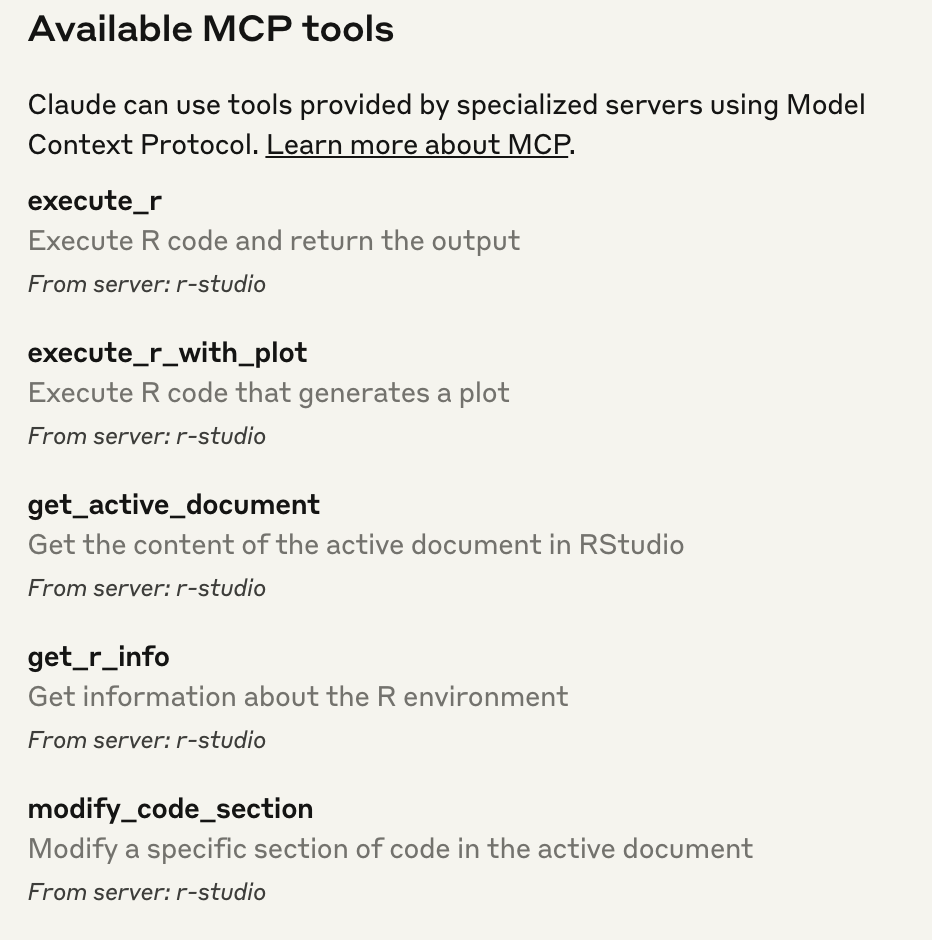Click the get_r_info tool name
The height and width of the screenshot is (940, 932).
99,657
